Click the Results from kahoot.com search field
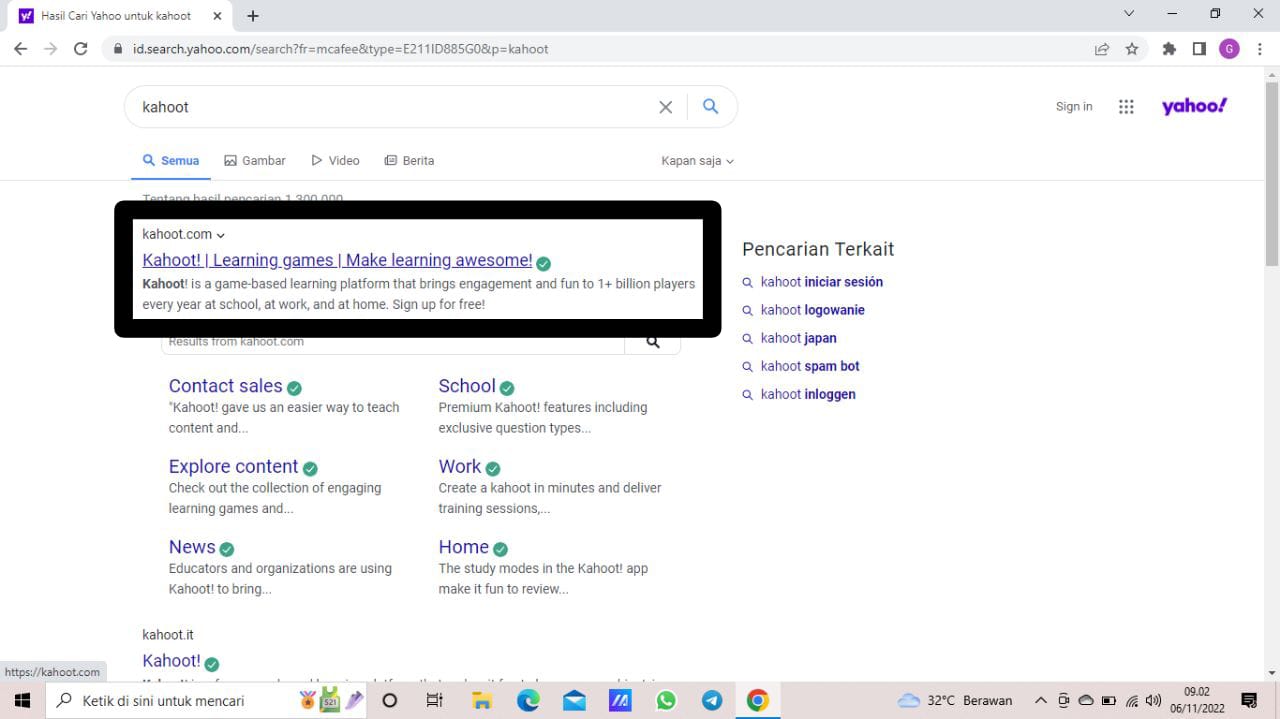This screenshot has width=1280, height=719. [x=393, y=342]
